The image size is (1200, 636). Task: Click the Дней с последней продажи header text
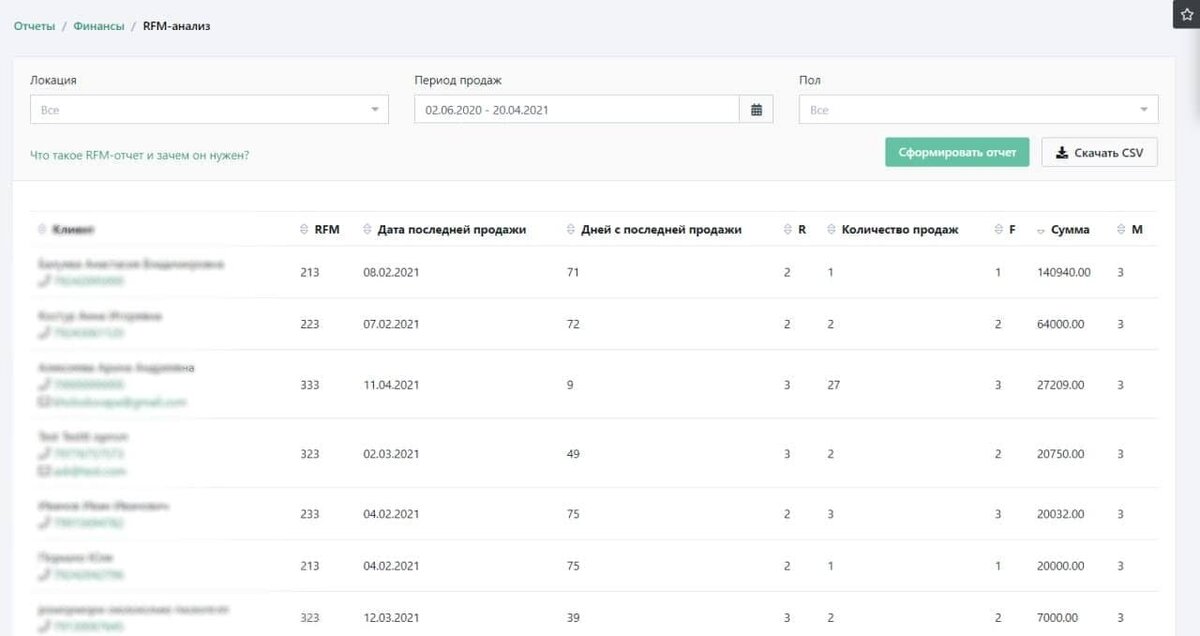(661, 230)
